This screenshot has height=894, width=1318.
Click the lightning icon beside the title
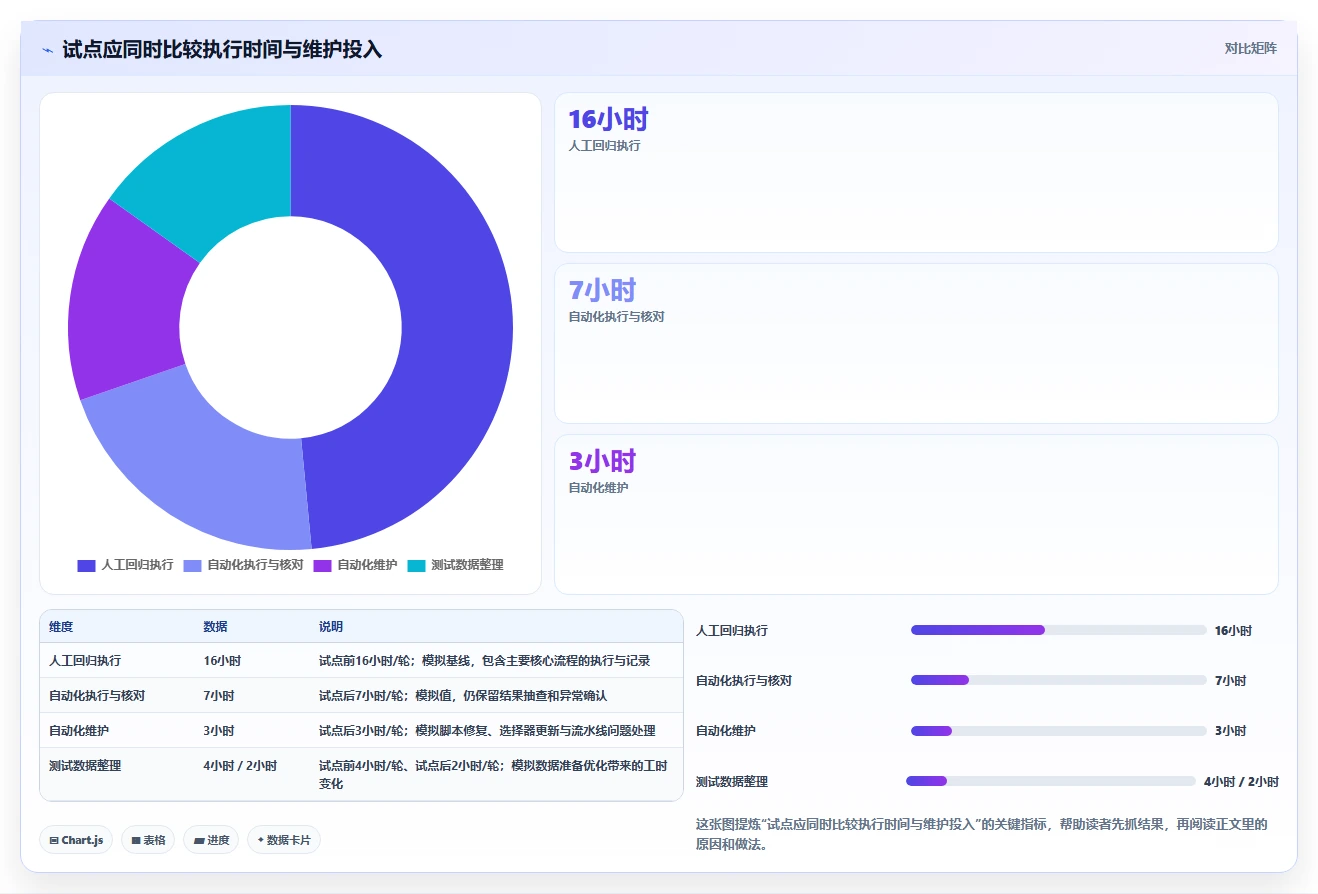point(47,50)
